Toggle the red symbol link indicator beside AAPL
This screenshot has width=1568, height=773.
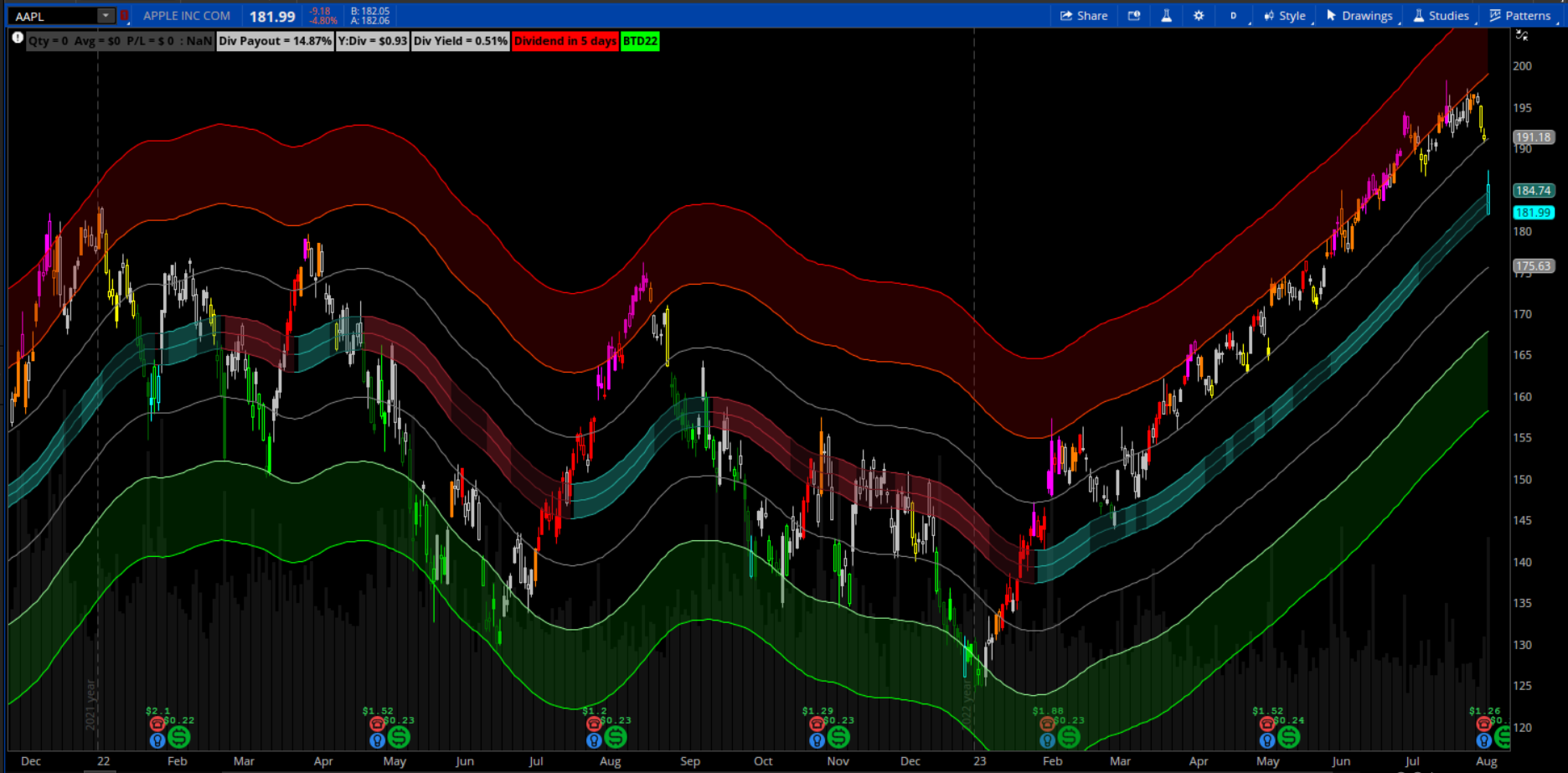click(x=125, y=16)
